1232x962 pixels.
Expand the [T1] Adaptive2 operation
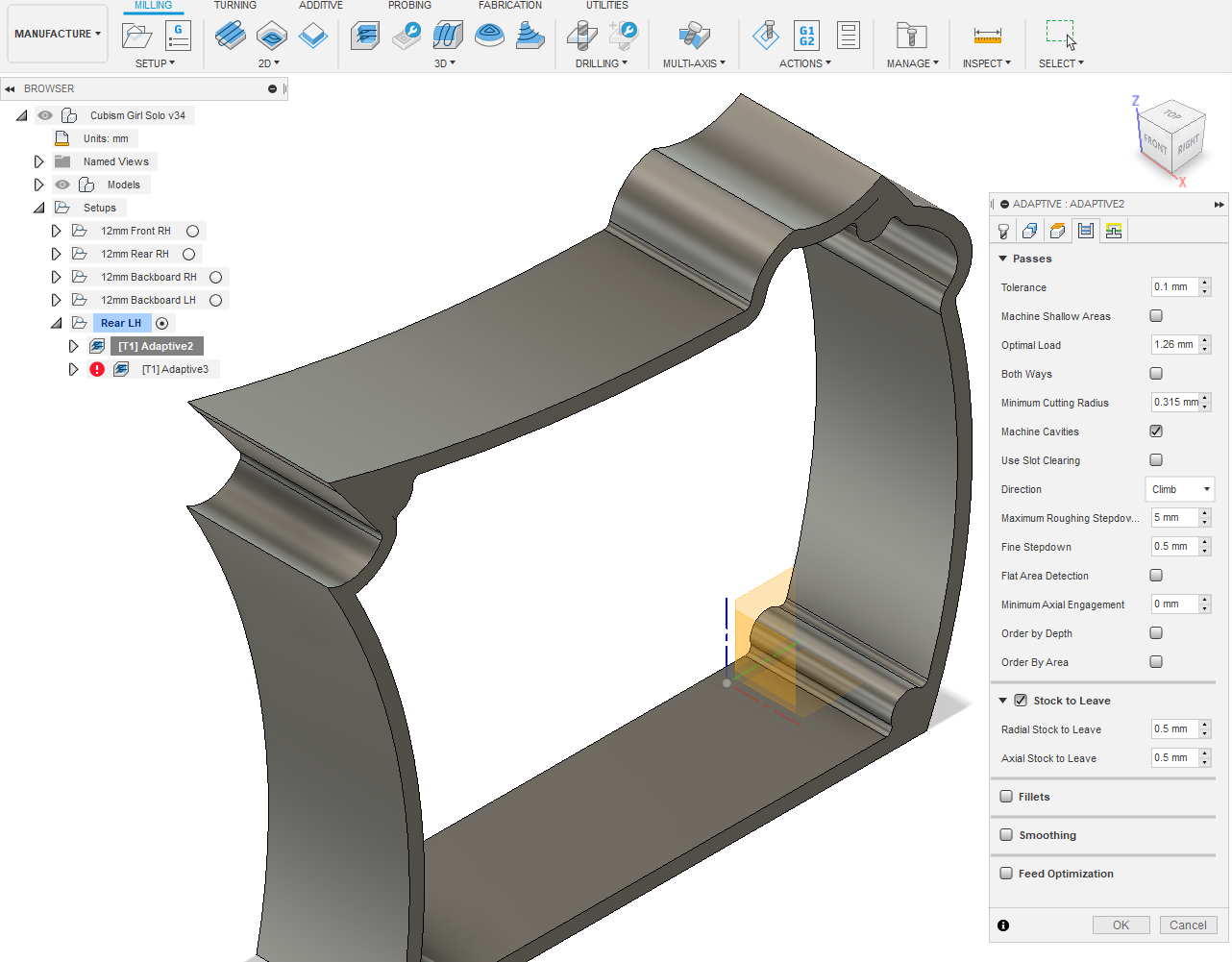pos(73,346)
